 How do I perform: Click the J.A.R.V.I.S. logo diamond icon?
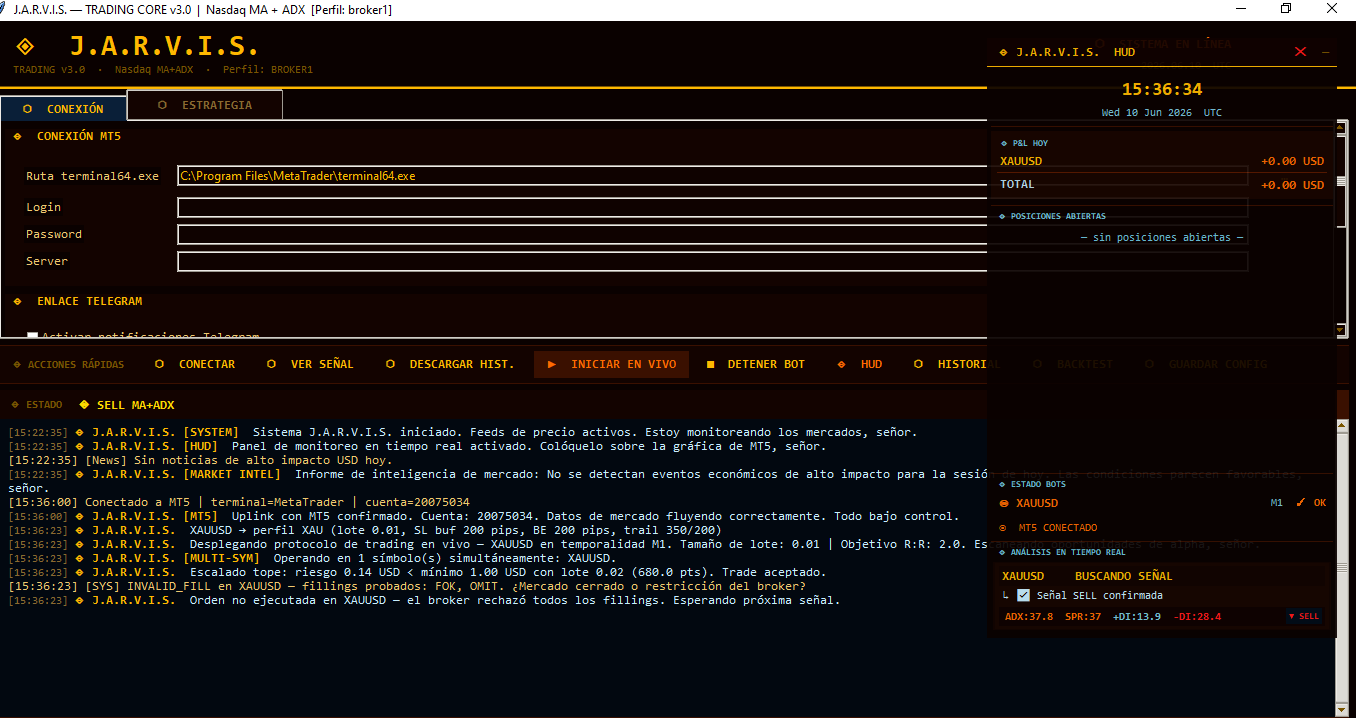click(26, 46)
